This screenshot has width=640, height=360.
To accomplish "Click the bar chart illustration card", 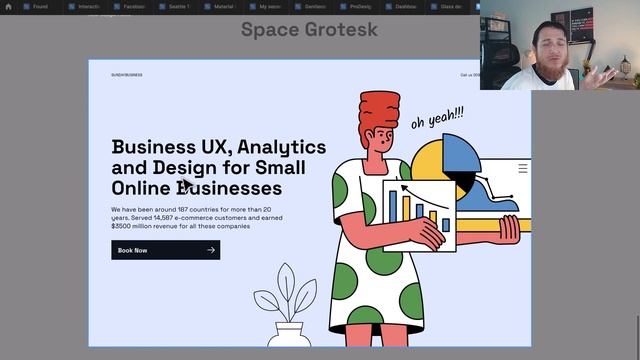I will [419, 216].
